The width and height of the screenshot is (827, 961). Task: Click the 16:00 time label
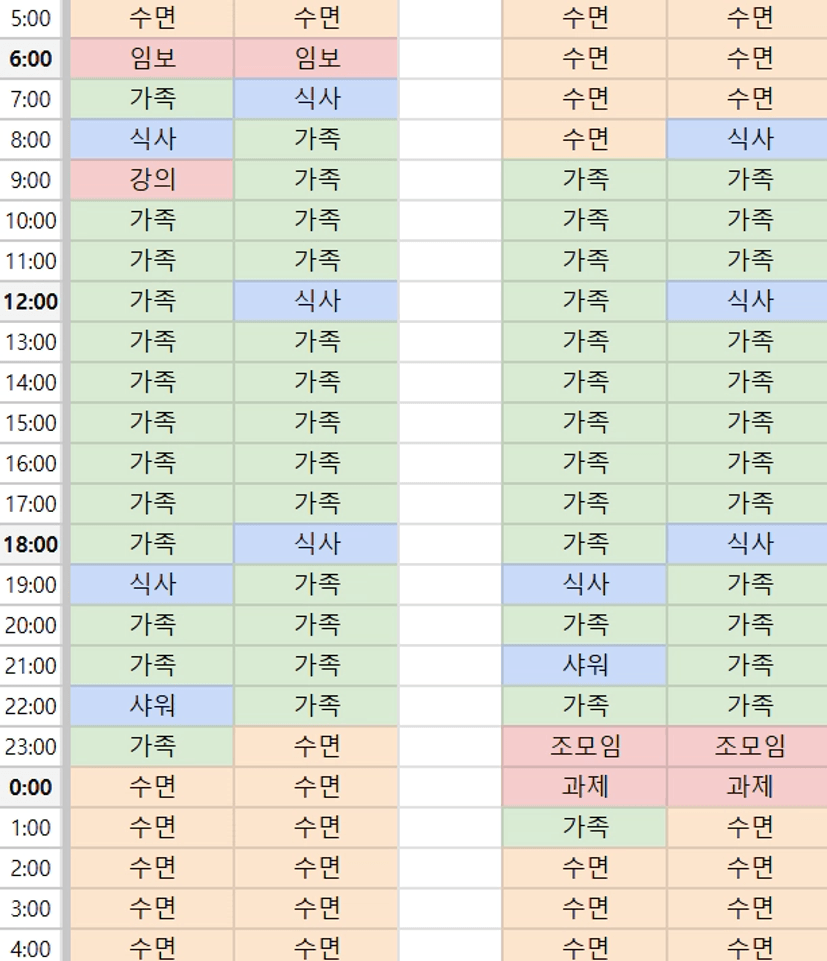(x=31, y=463)
